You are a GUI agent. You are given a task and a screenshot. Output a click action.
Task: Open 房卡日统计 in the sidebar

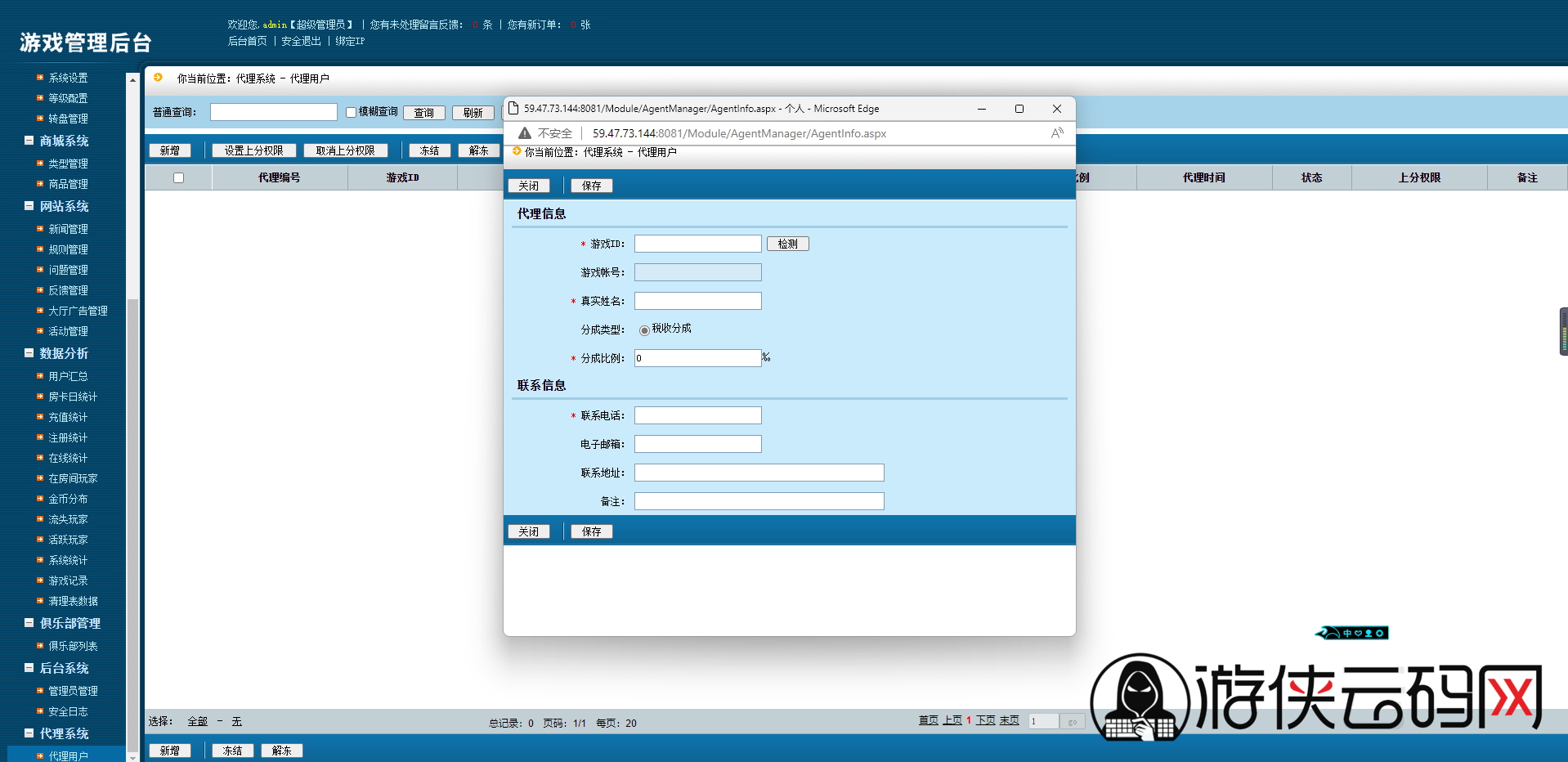[x=73, y=397]
